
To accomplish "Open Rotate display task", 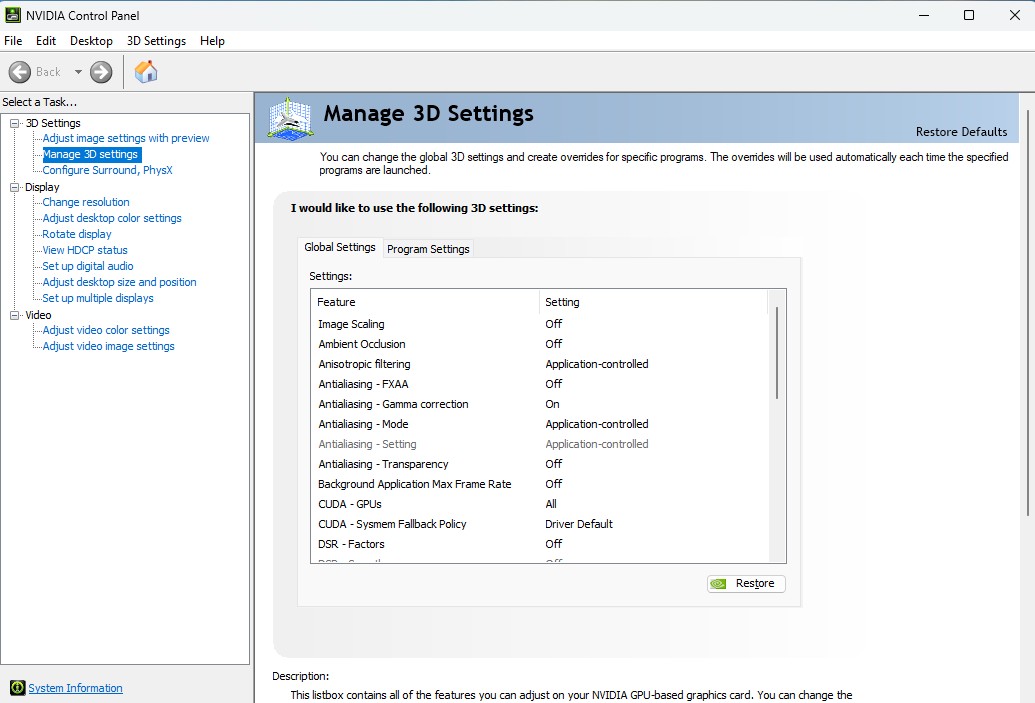I will coord(77,234).
